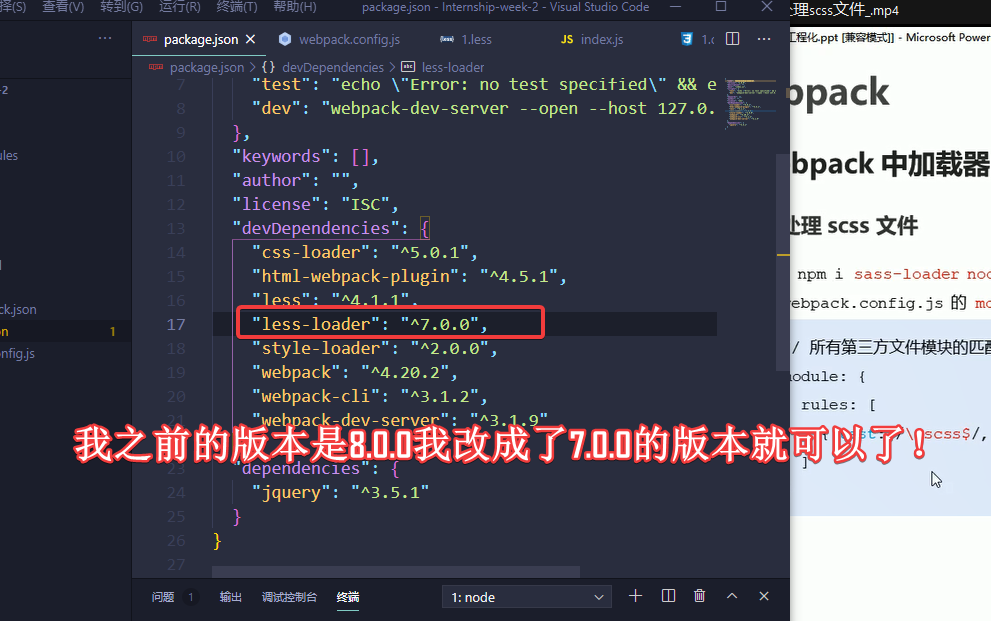Click package.json in the breadcrumb

[x=207, y=67]
